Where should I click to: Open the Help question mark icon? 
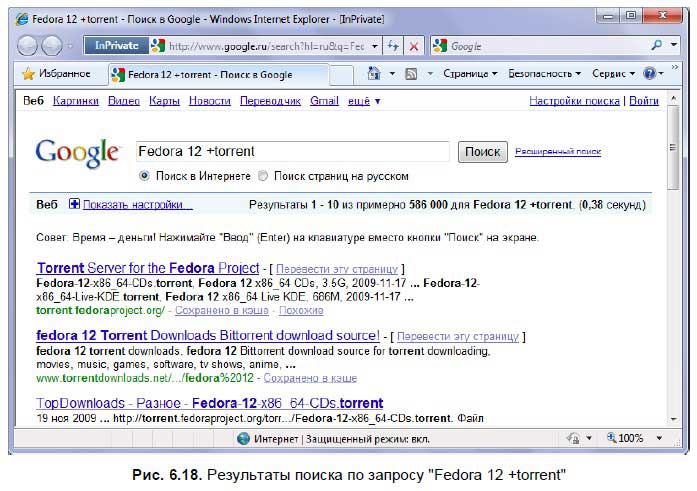(649, 74)
